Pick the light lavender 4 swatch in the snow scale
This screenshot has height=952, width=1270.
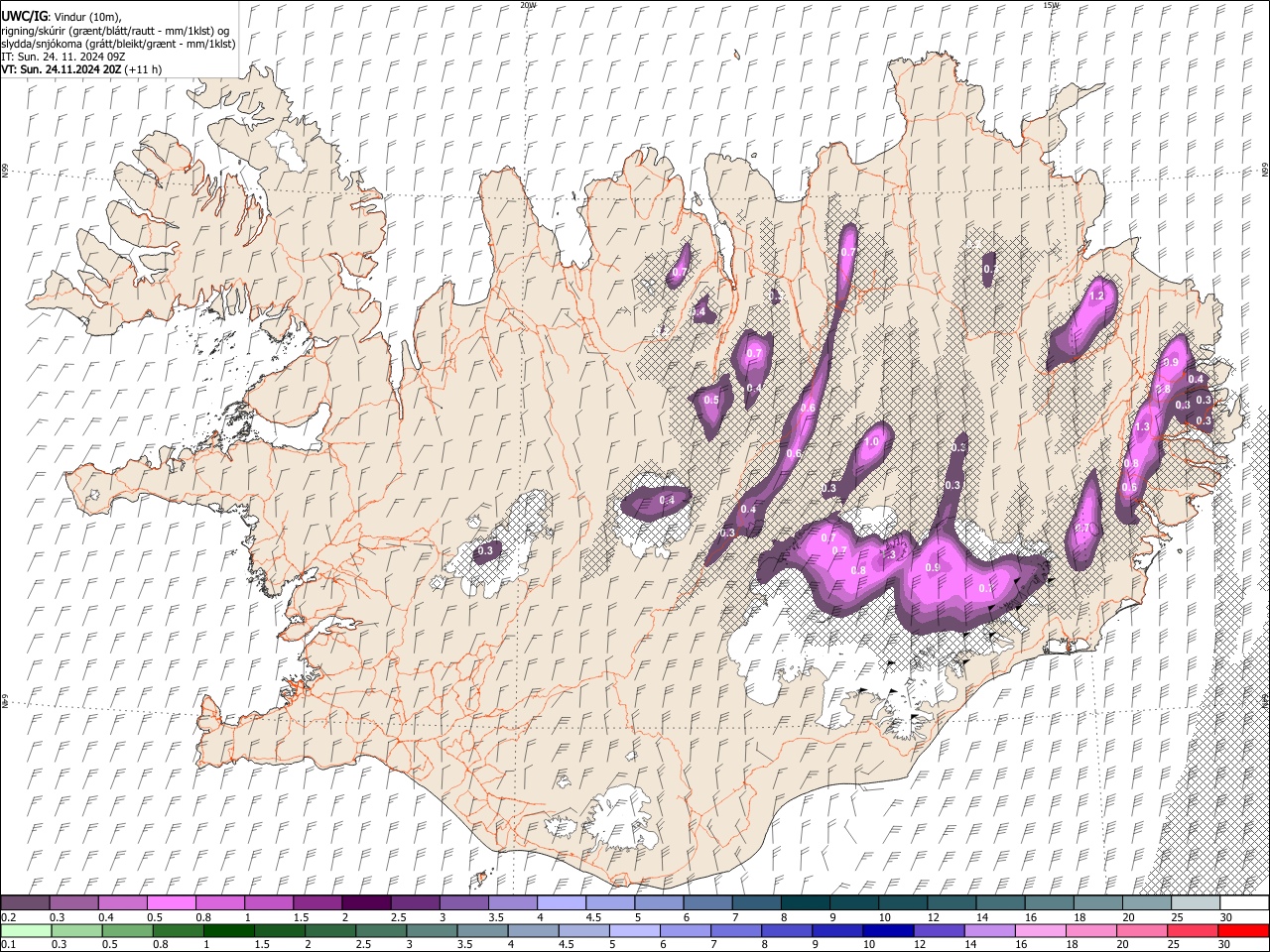click(x=560, y=902)
